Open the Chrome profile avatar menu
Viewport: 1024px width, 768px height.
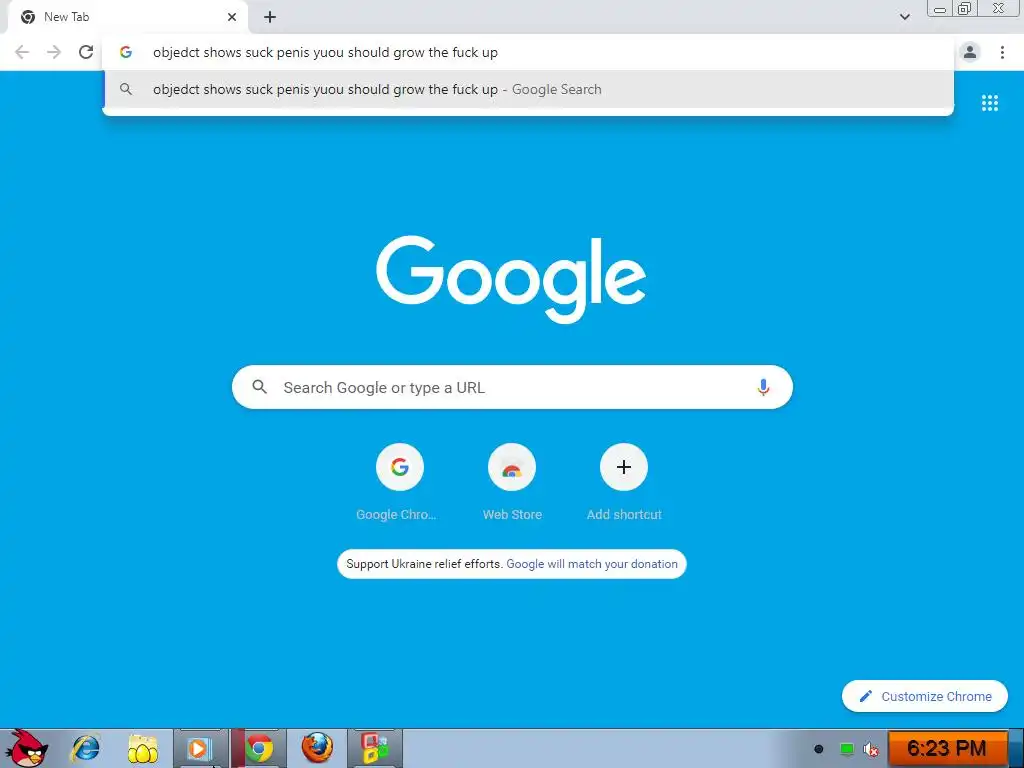(x=970, y=52)
